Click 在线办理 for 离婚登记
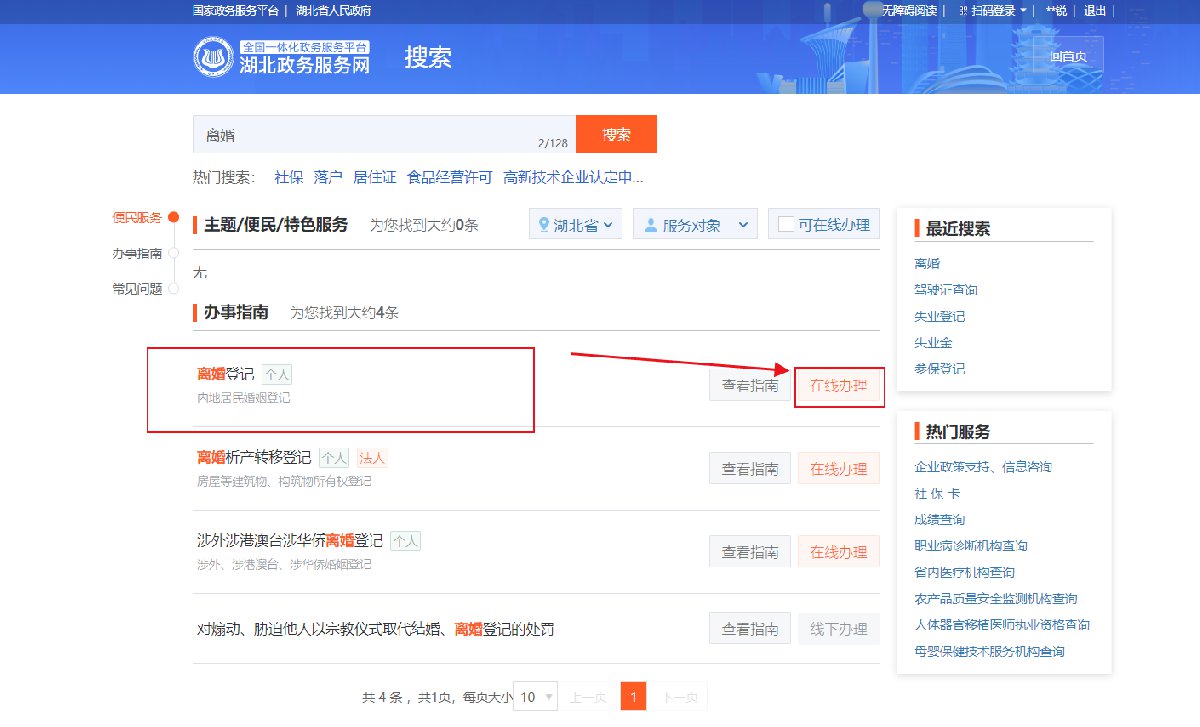1200x727 pixels. [x=839, y=385]
